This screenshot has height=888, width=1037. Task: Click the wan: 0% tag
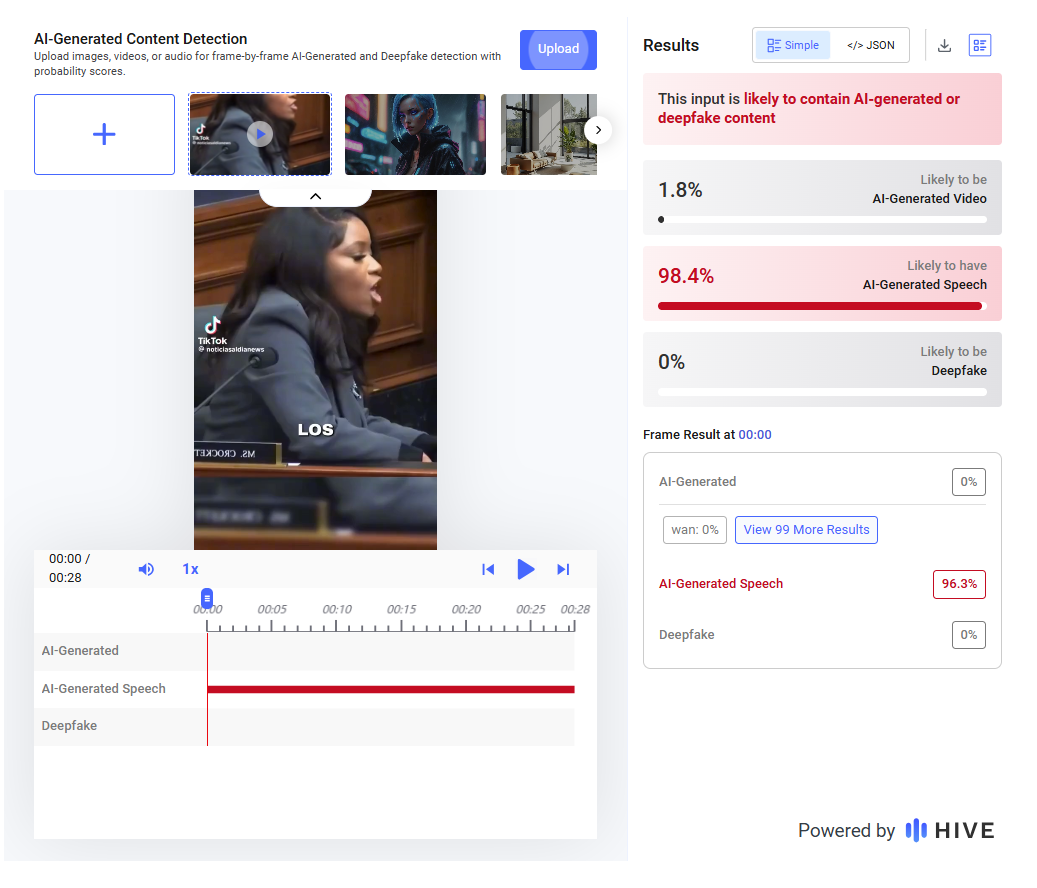point(695,530)
